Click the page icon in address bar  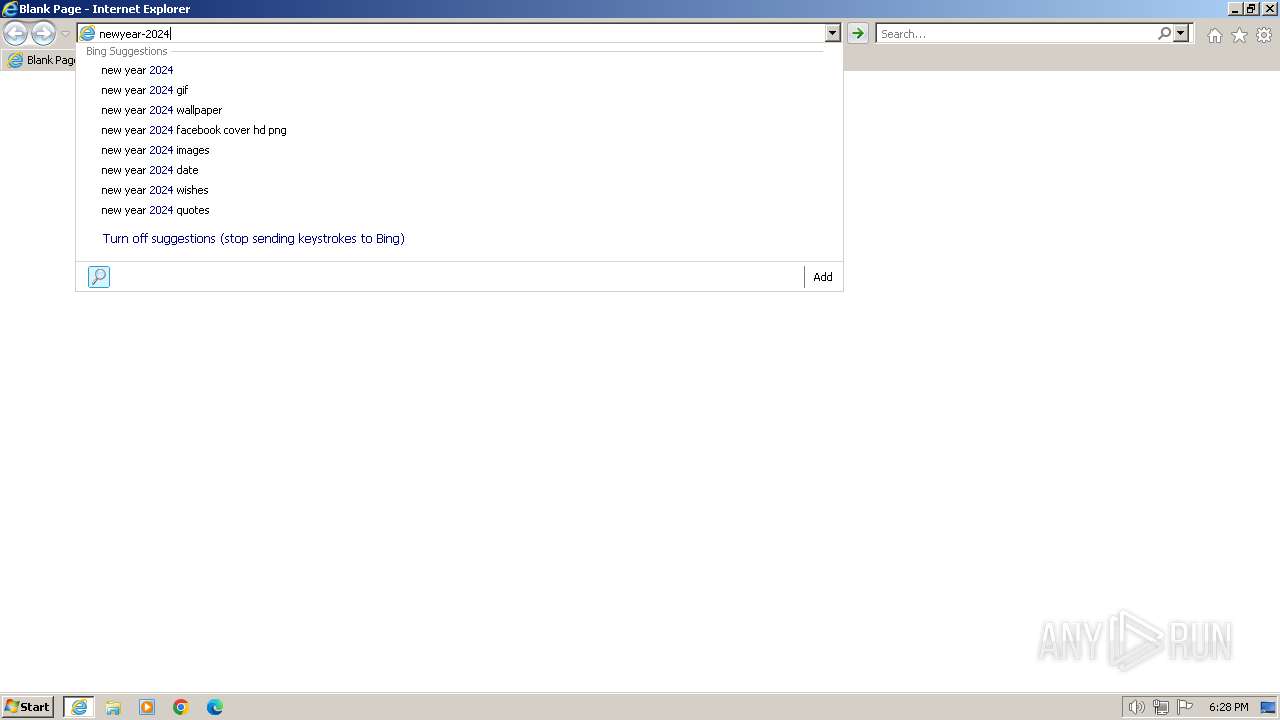point(87,34)
